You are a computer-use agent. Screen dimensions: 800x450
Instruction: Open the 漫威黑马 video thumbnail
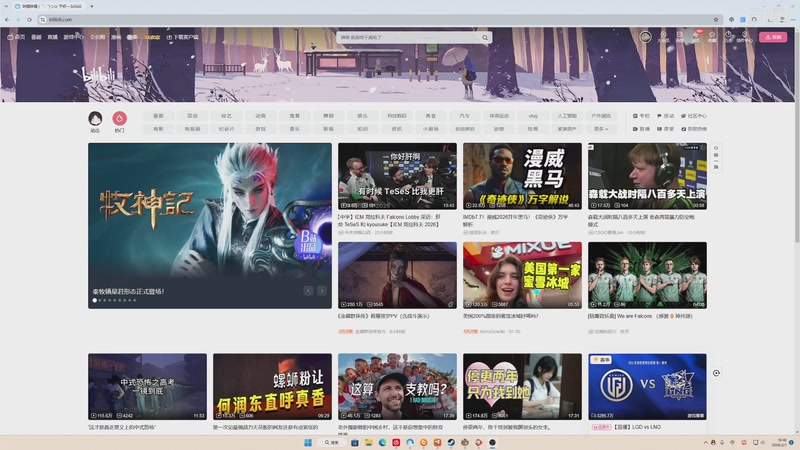(x=522, y=176)
